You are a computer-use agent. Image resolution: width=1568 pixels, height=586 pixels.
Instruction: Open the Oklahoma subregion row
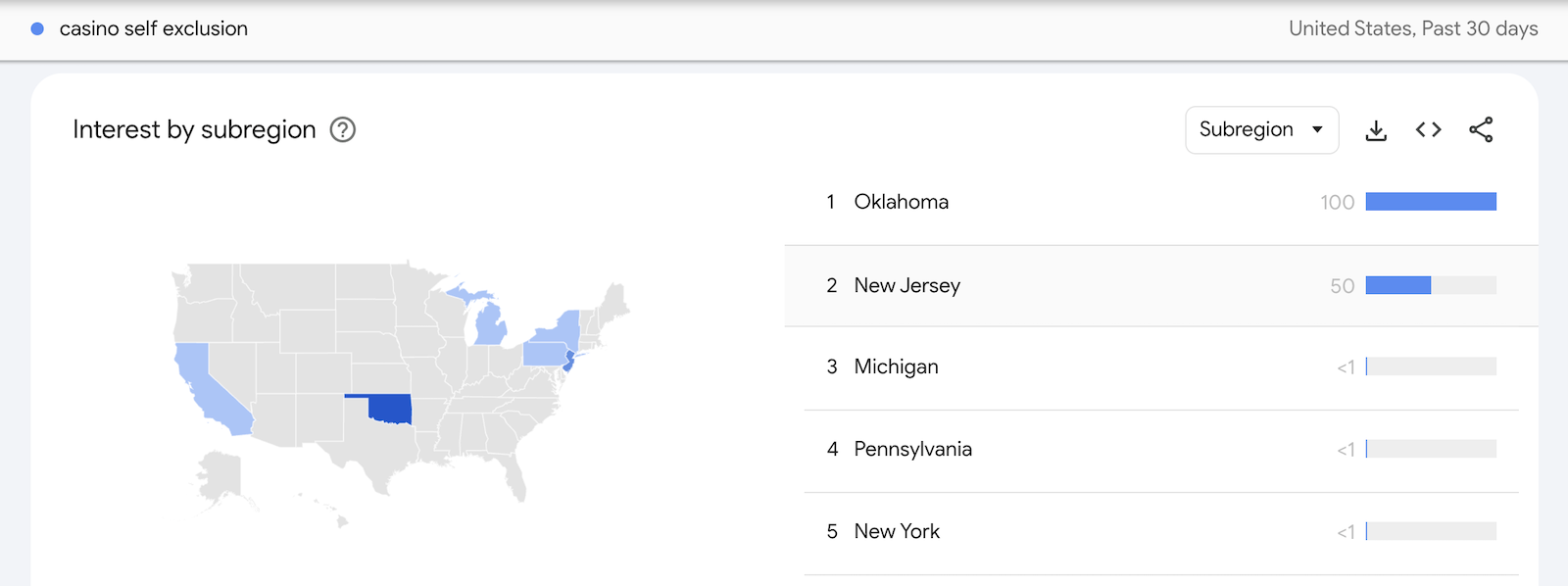click(901, 202)
